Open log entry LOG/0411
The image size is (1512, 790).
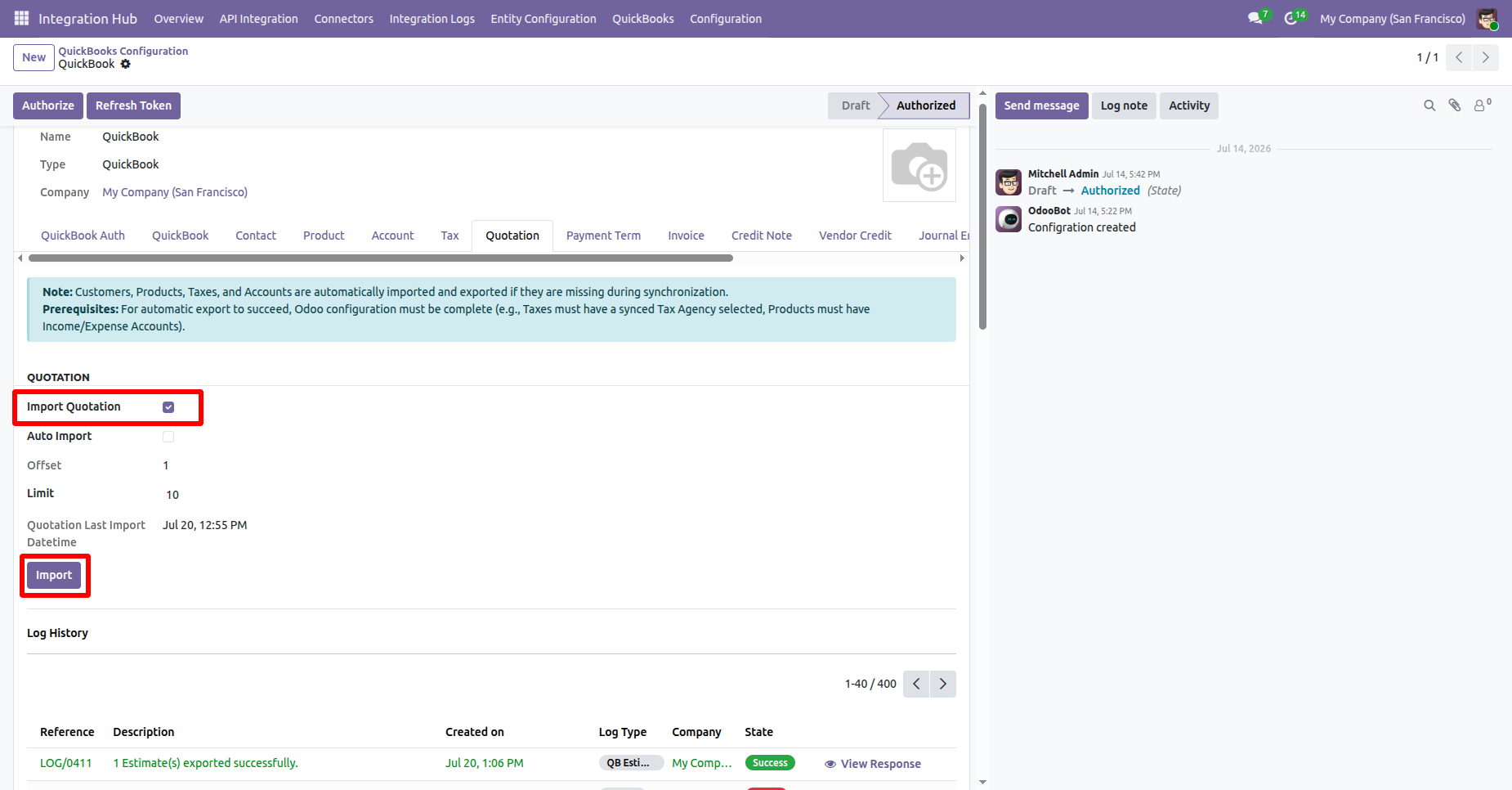coord(66,763)
